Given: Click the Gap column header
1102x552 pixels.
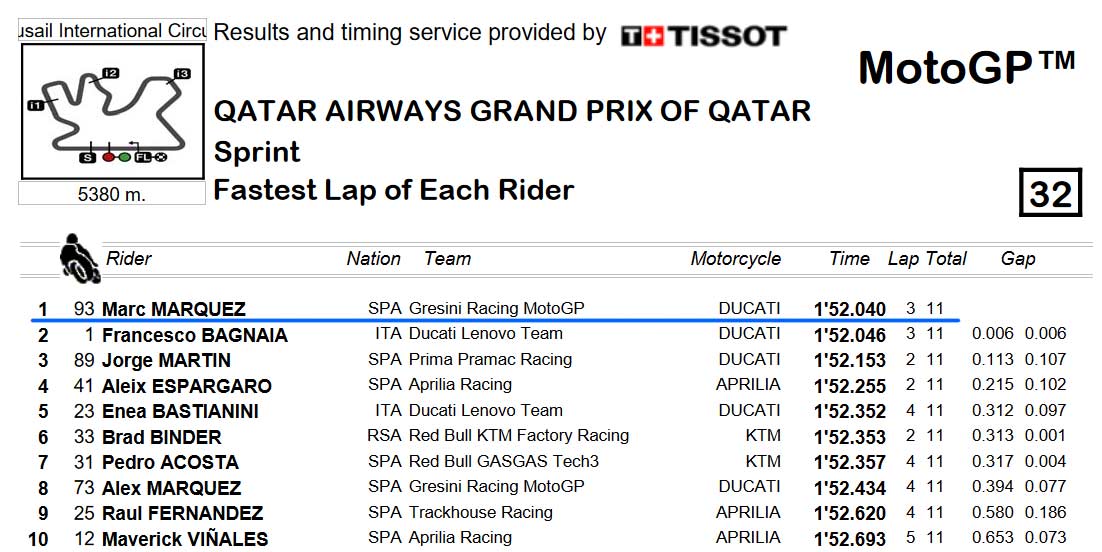Looking at the screenshot, I should click(x=1018, y=259).
